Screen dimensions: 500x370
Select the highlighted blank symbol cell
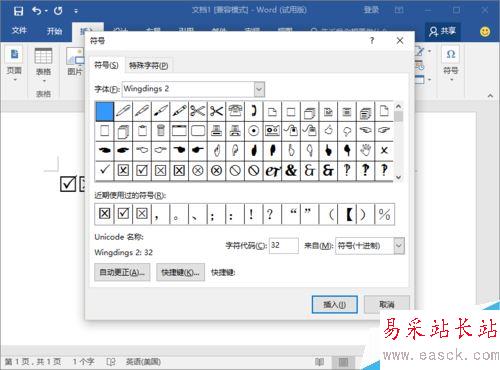point(105,111)
